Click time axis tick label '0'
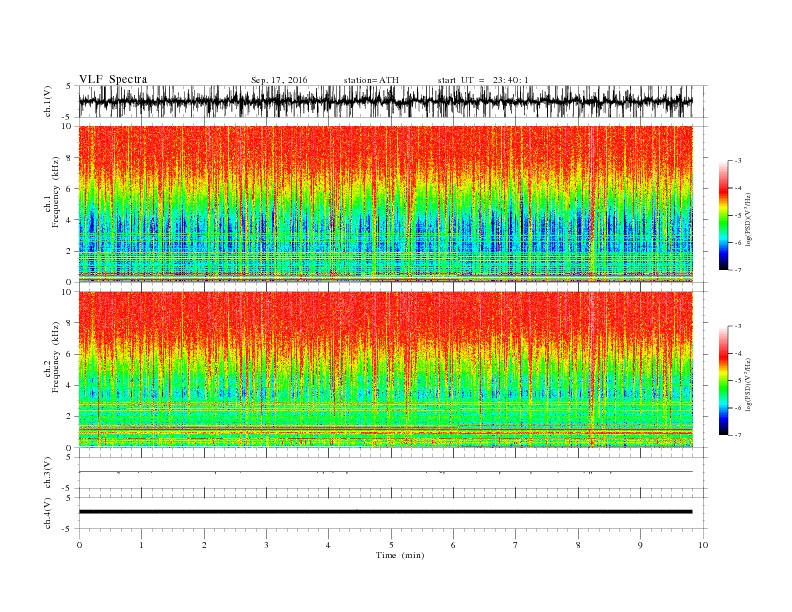The height and width of the screenshot is (612, 792). point(79,545)
